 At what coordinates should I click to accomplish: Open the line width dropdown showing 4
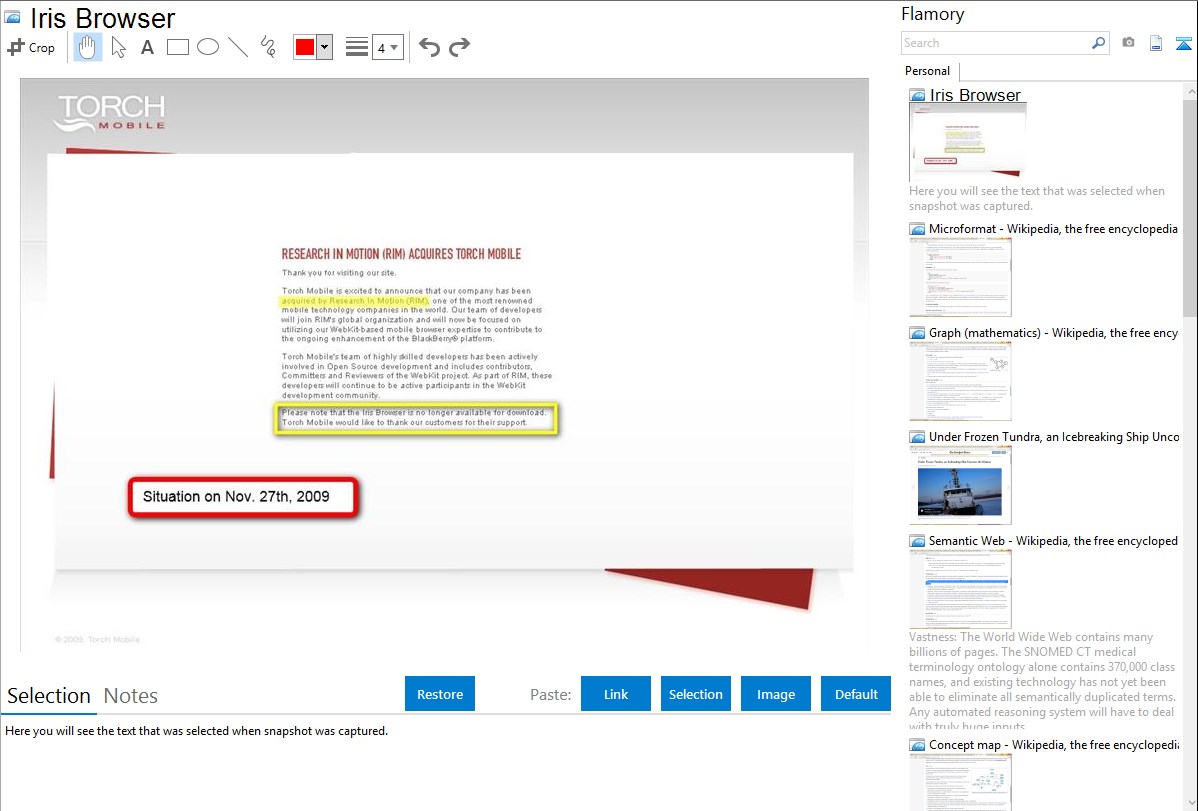pyautogui.click(x=388, y=47)
